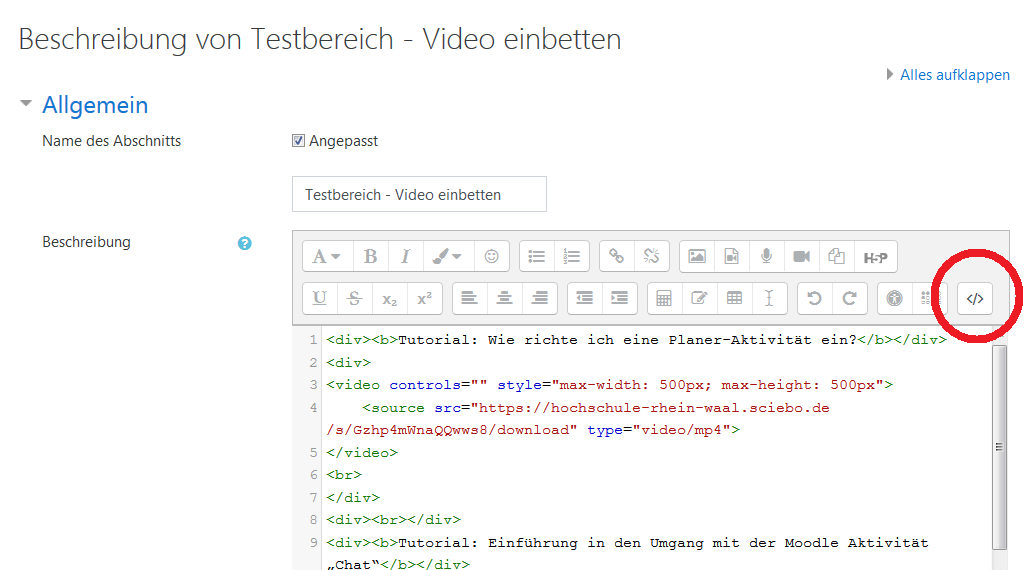This screenshot has width=1026, height=570.
Task: Toggle underline formatting
Action: coord(320,298)
